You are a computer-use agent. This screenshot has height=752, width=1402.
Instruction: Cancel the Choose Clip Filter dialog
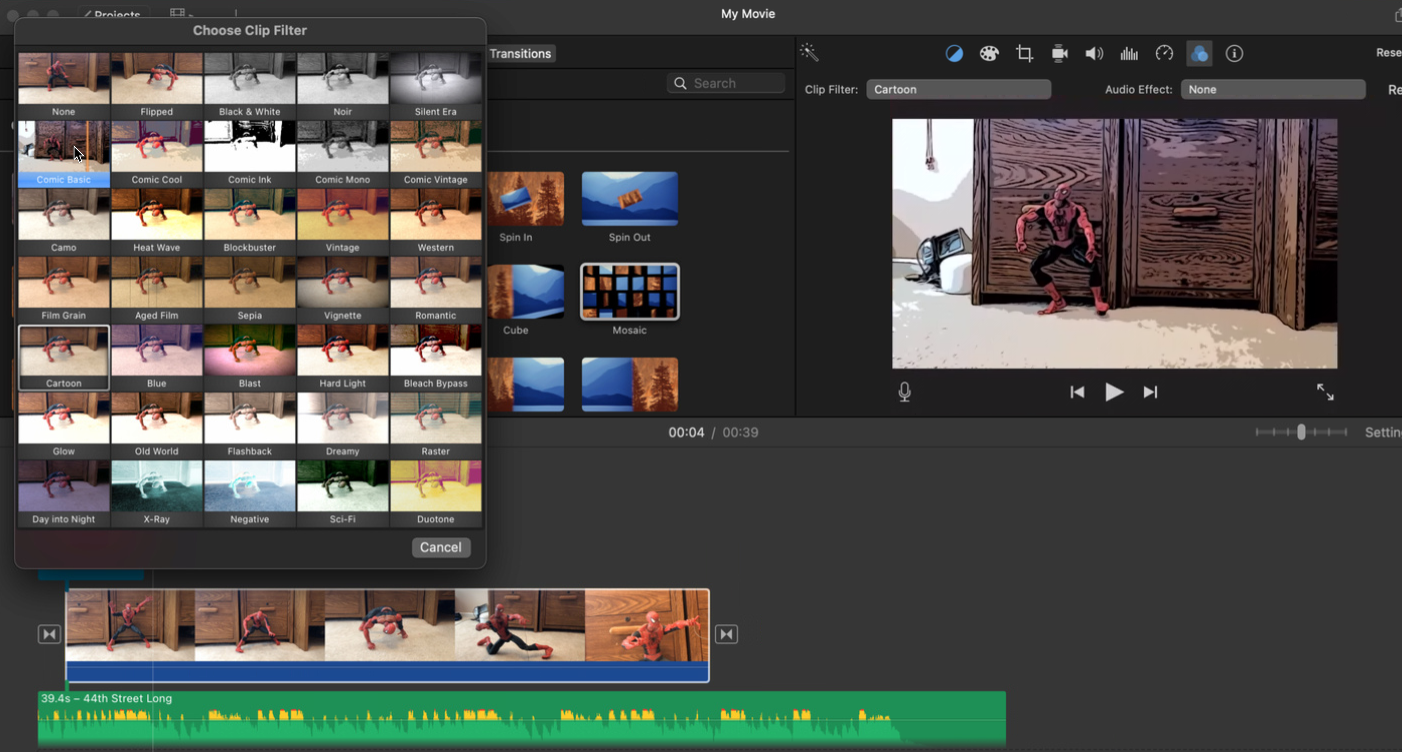pyautogui.click(x=441, y=547)
